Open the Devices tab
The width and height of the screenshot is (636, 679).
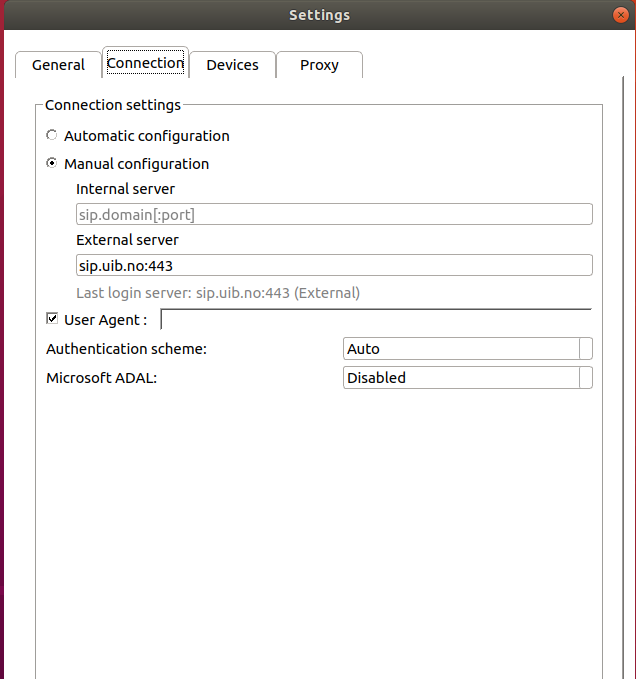click(x=232, y=65)
